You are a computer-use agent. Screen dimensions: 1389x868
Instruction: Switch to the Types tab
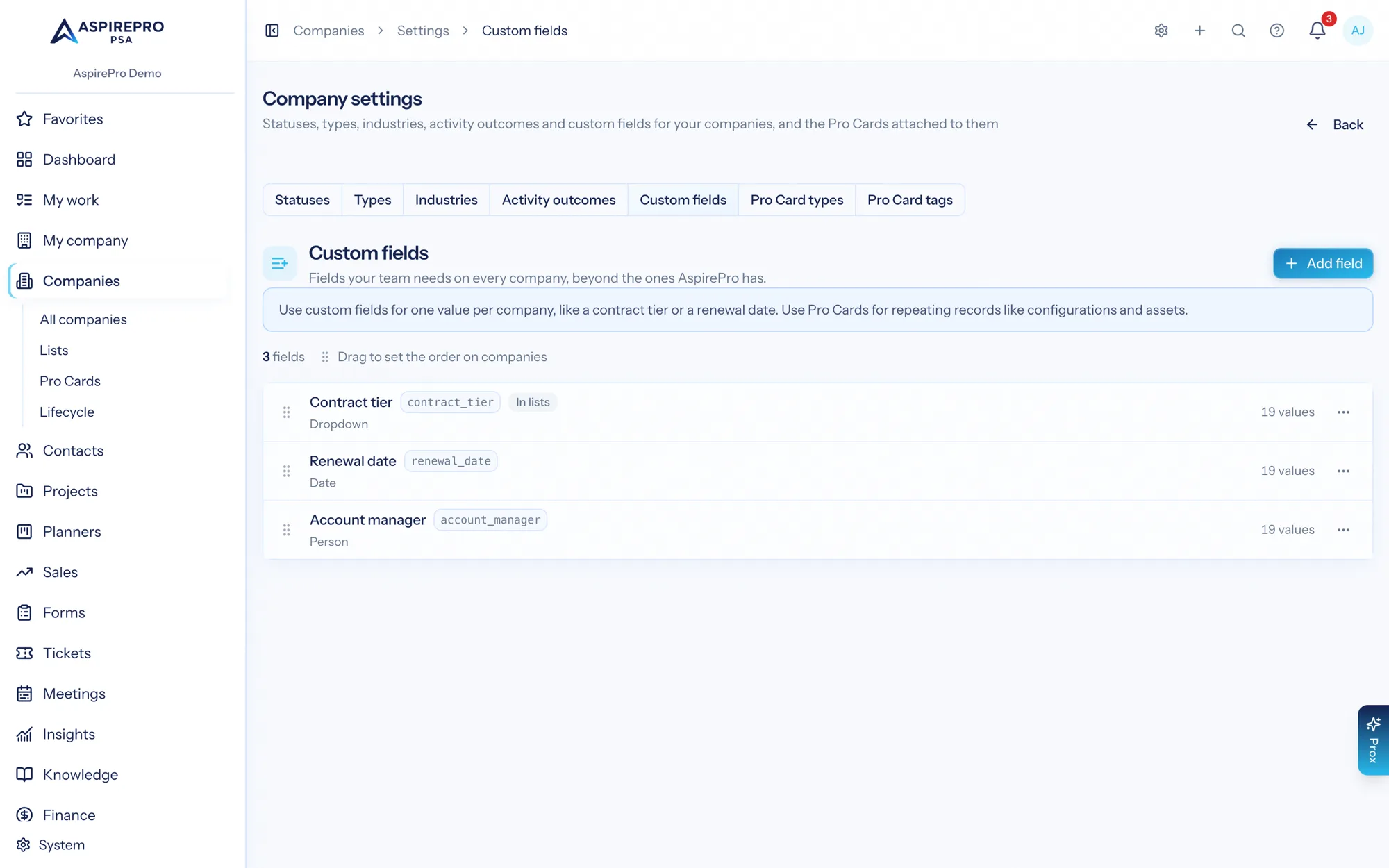click(x=373, y=200)
